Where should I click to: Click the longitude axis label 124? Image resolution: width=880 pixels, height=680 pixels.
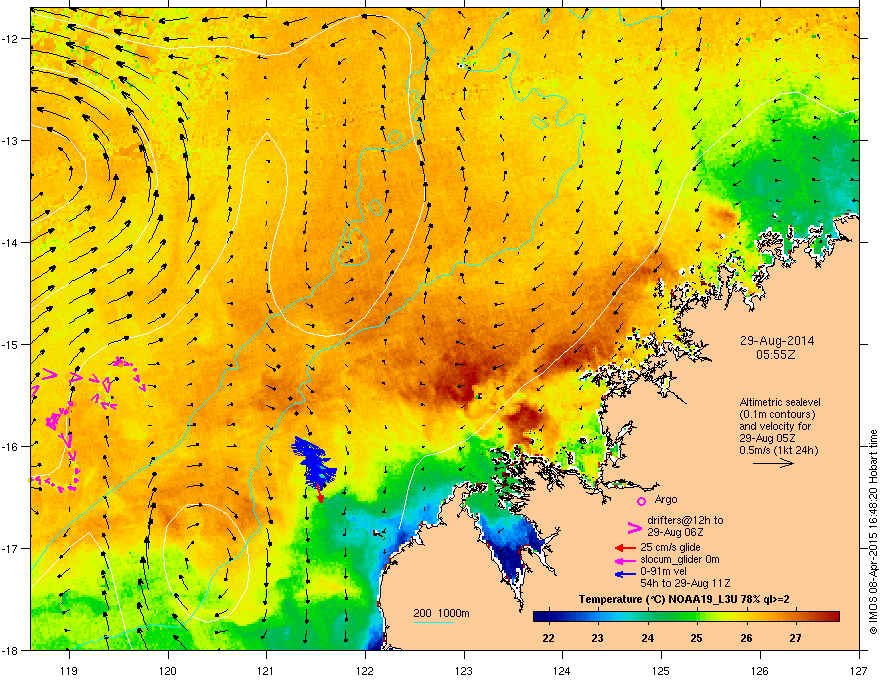point(562,670)
